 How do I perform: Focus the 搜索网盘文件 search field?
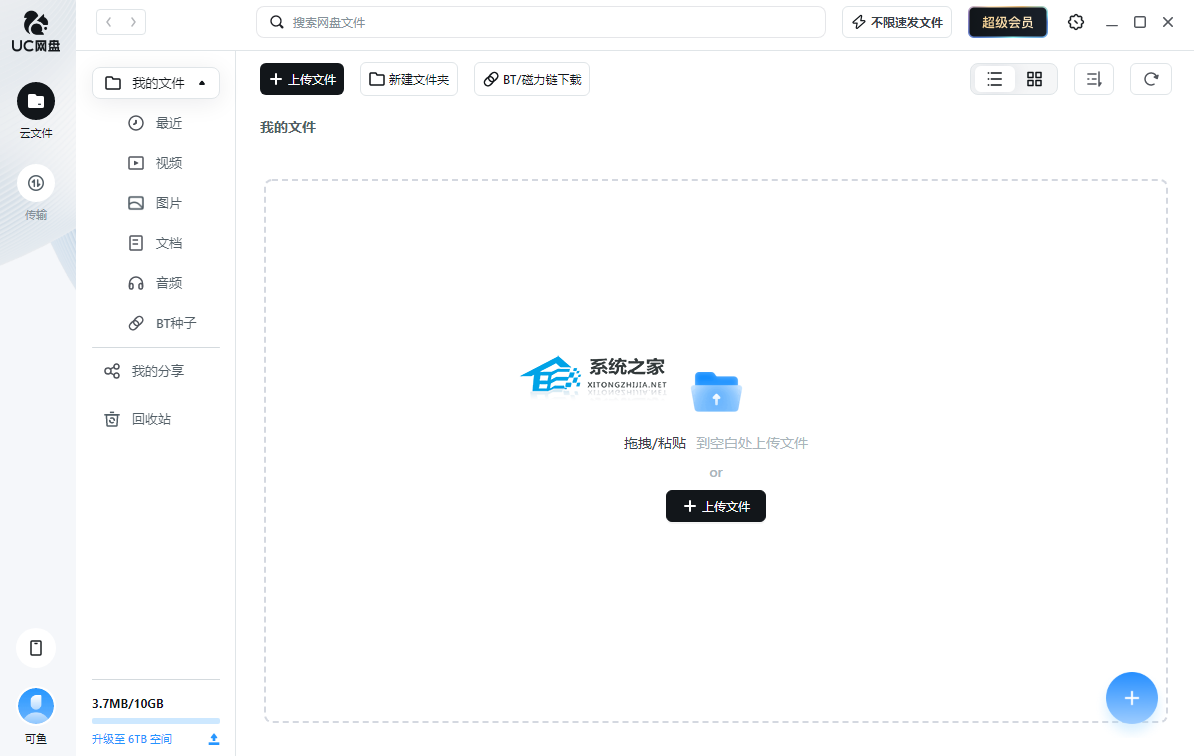point(541,22)
